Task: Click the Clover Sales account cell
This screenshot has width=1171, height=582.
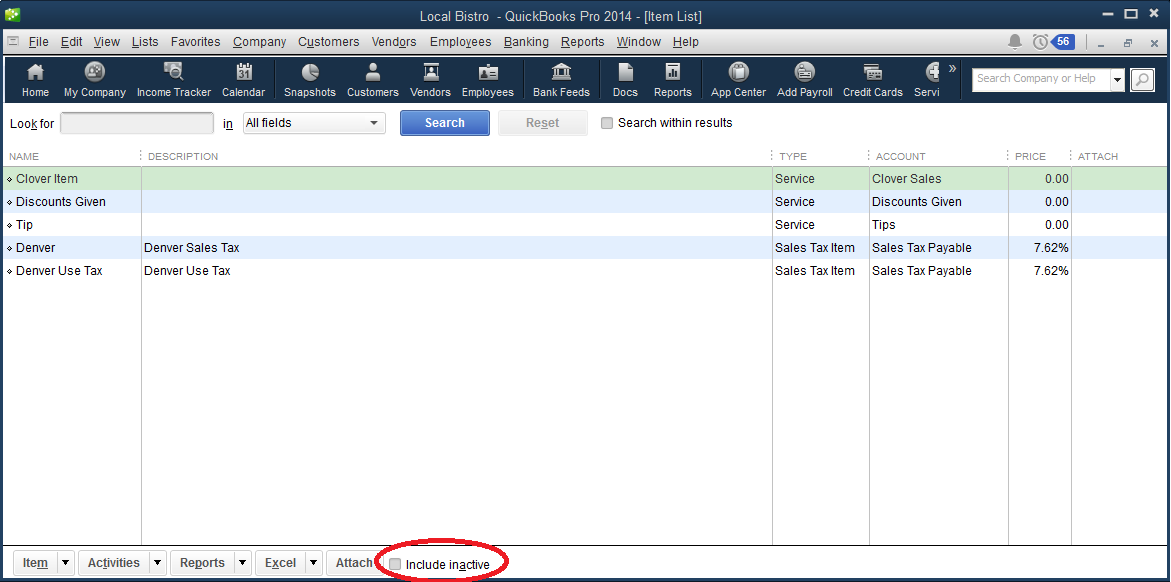Action: 907,179
